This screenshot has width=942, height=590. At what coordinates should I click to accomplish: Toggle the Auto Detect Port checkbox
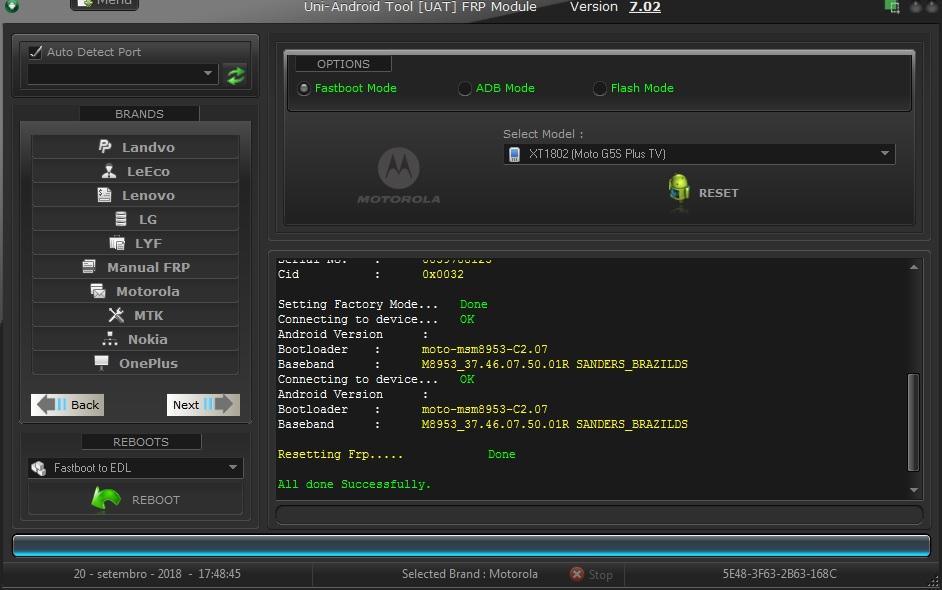pyautogui.click(x=36, y=52)
